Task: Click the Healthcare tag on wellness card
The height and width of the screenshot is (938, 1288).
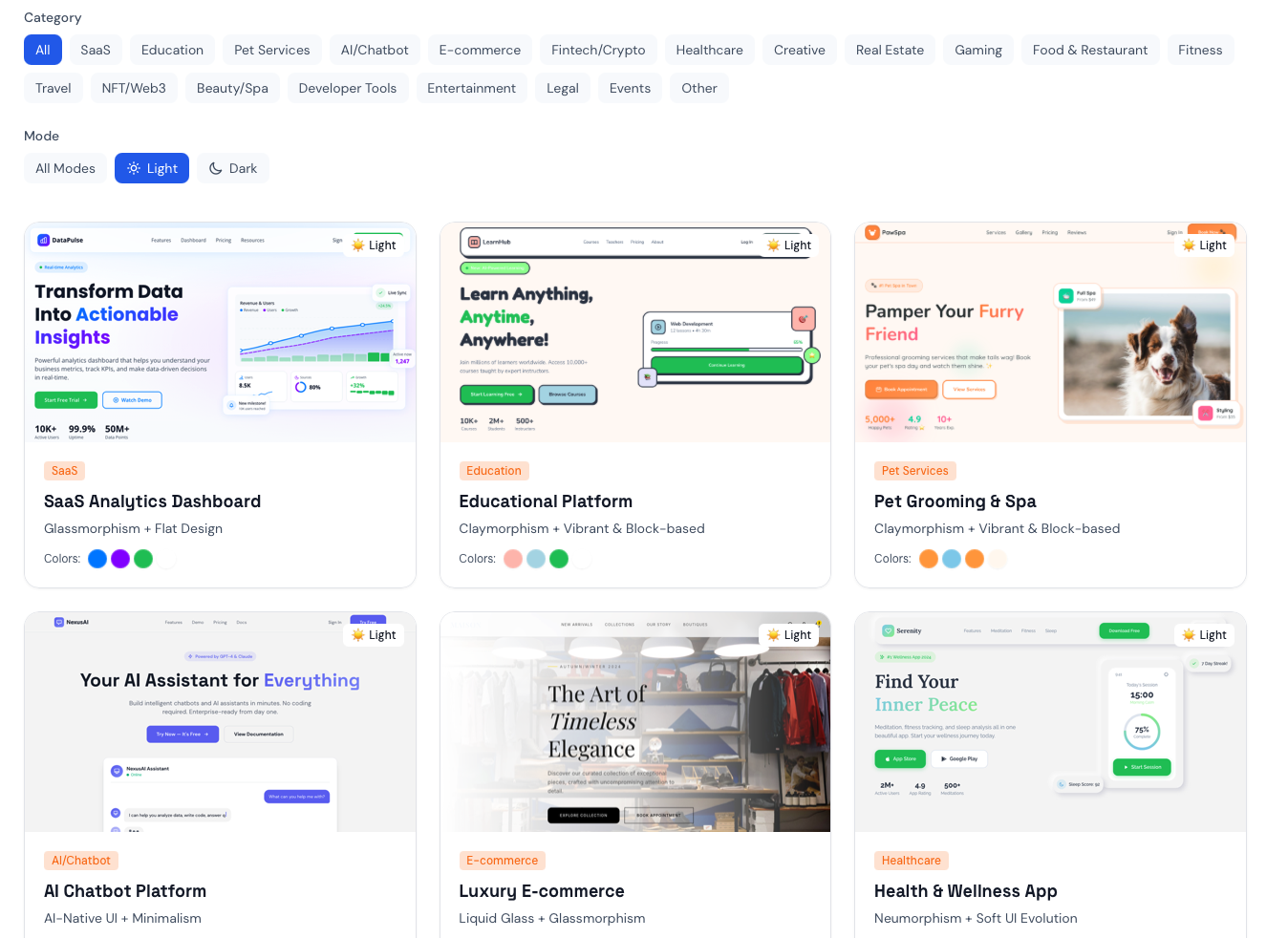Action: click(x=912, y=861)
